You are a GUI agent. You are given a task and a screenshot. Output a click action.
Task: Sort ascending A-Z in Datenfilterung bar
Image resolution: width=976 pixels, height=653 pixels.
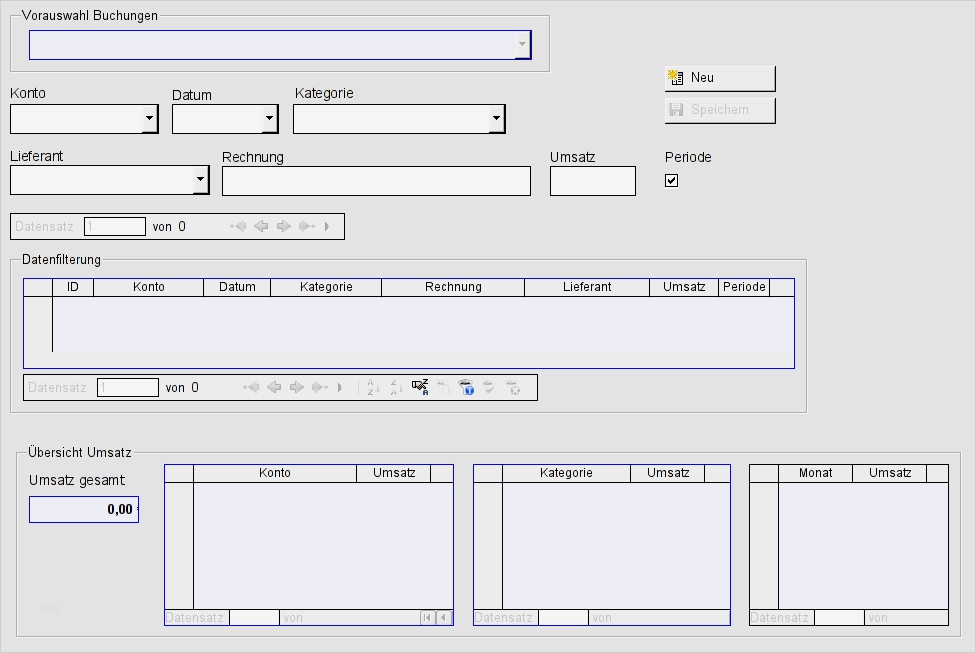tap(373, 388)
